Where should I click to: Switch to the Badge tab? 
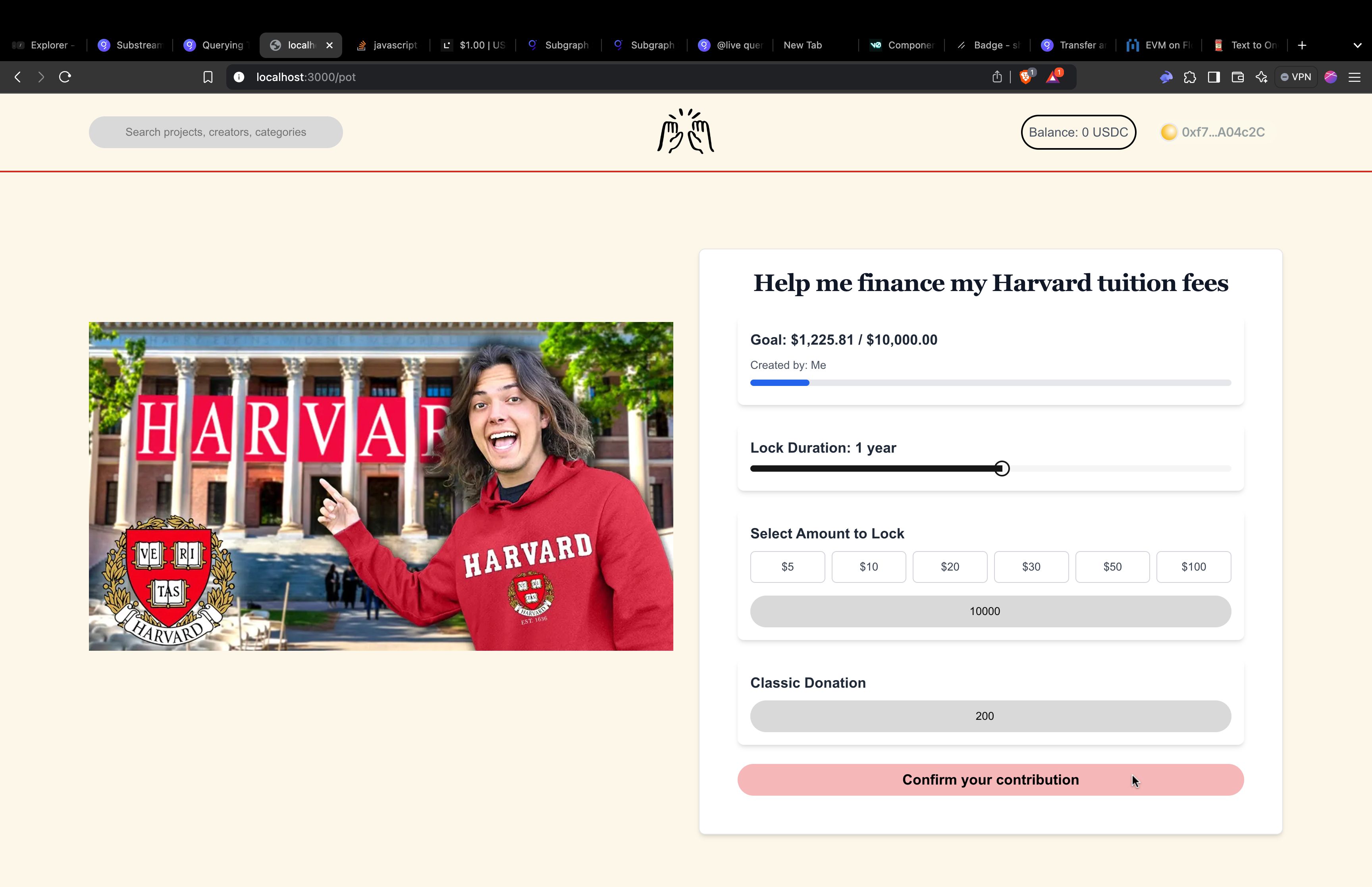988,46
